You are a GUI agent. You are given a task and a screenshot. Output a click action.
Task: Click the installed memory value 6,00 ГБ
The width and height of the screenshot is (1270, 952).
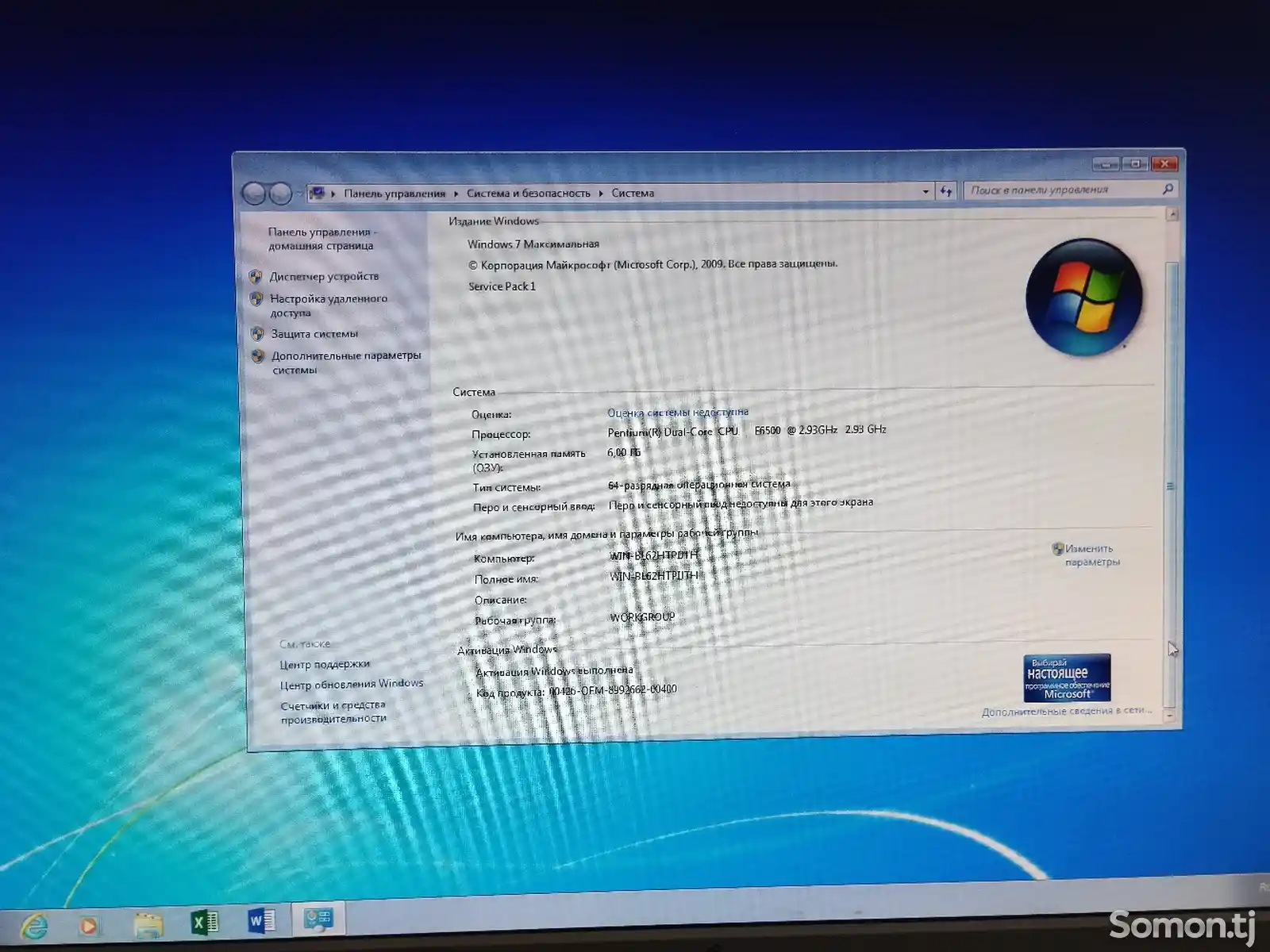coord(624,452)
